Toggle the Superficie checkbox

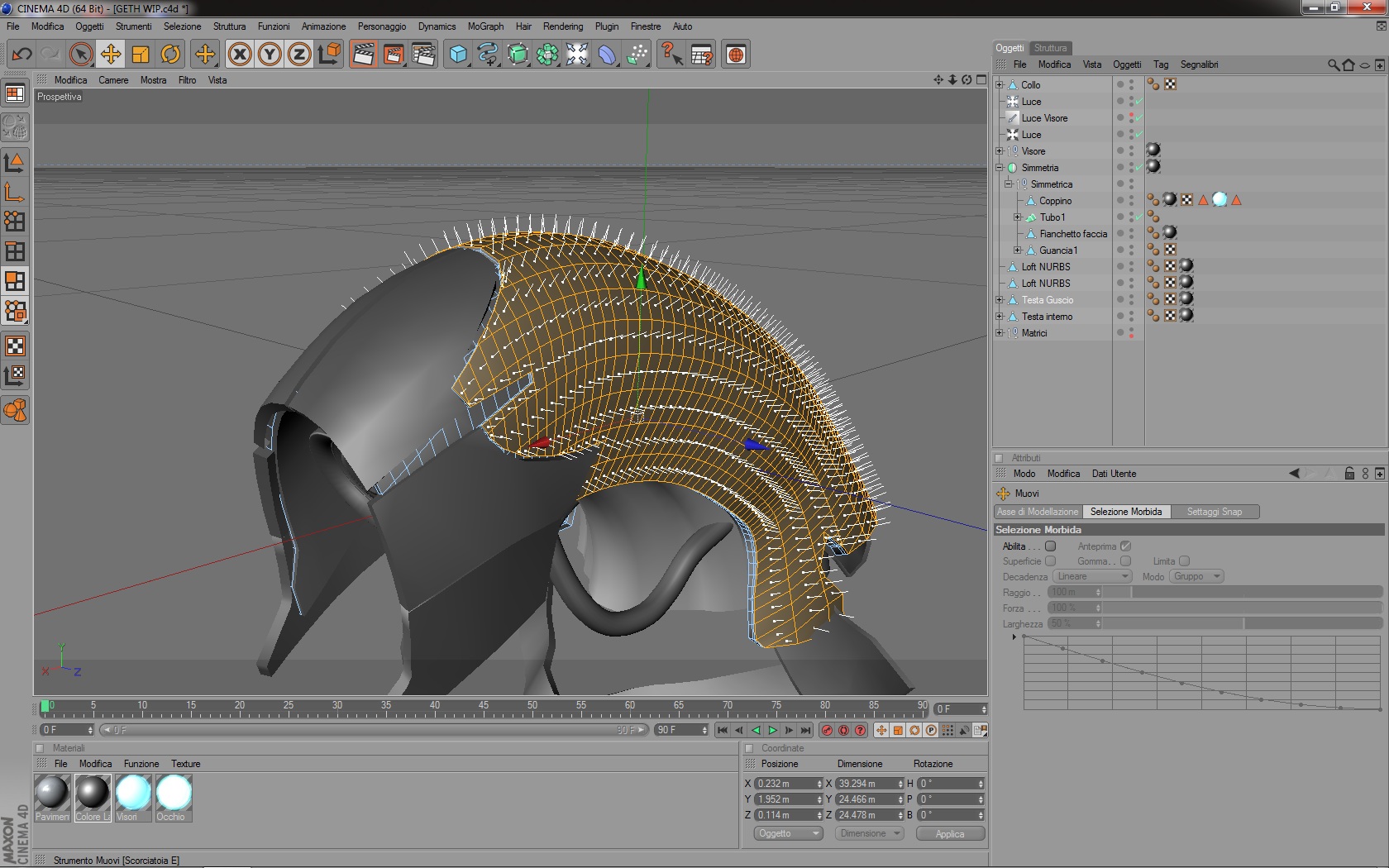1050,561
